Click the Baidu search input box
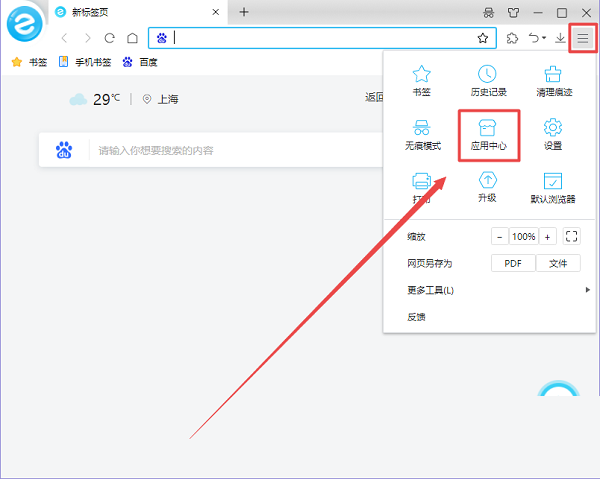Viewport: 600px width, 479px height. 220,151
